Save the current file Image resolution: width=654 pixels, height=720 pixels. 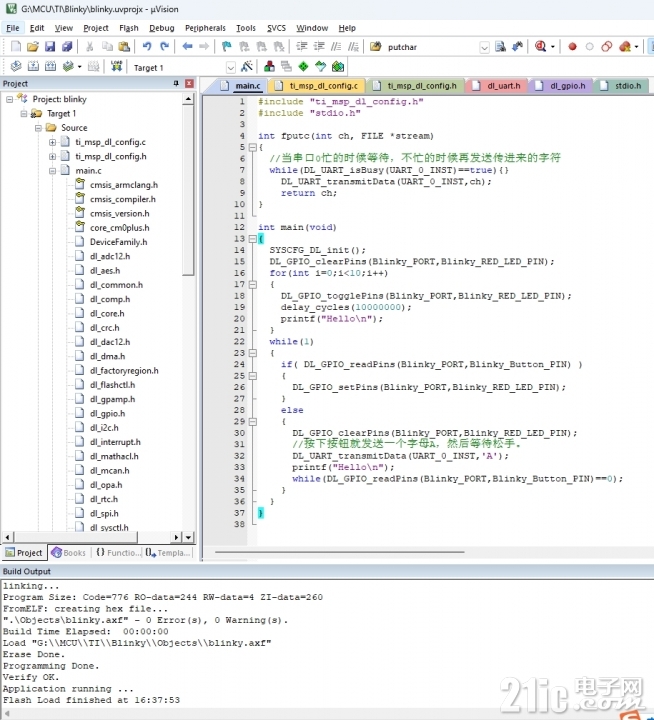50,46
